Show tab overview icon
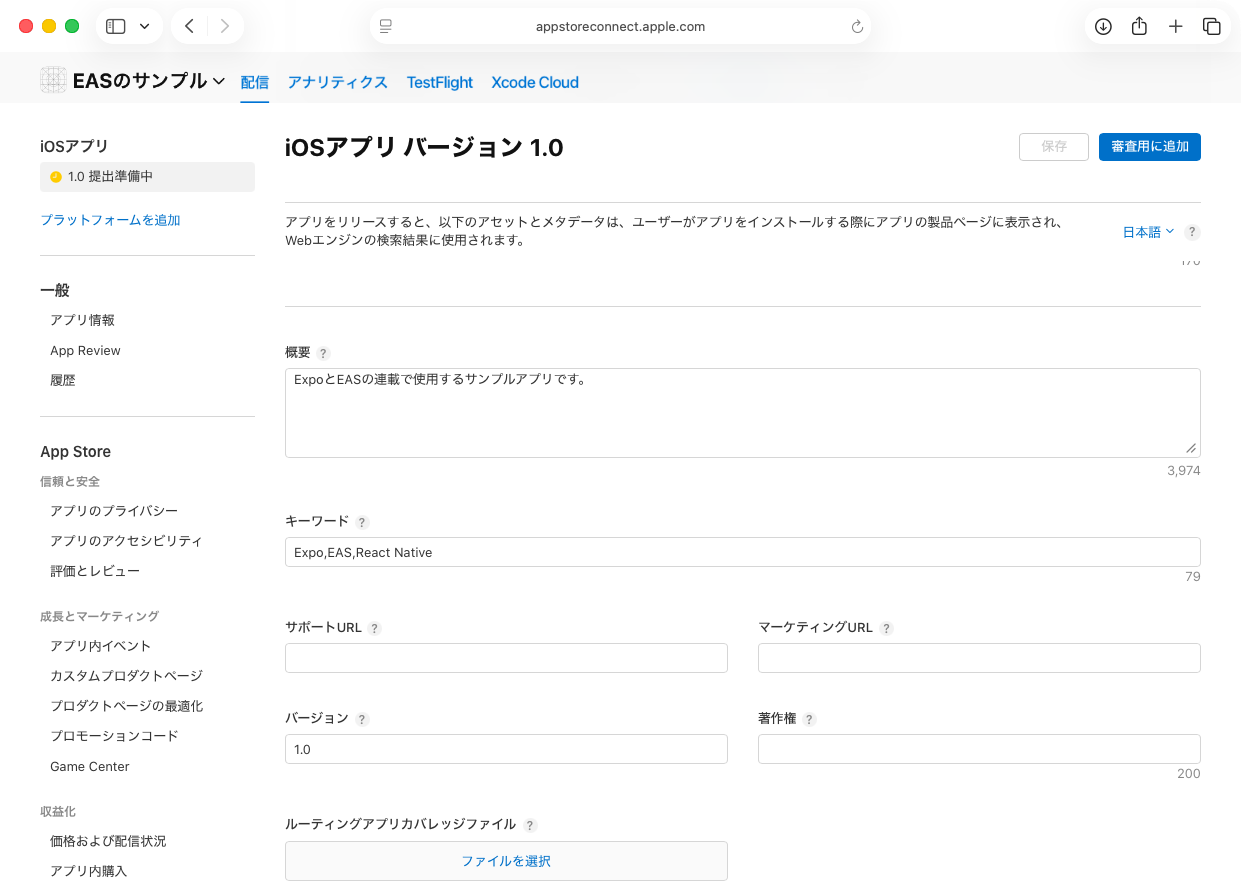Image resolution: width=1241 pixels, height=889 pixels. [1212, 27]
